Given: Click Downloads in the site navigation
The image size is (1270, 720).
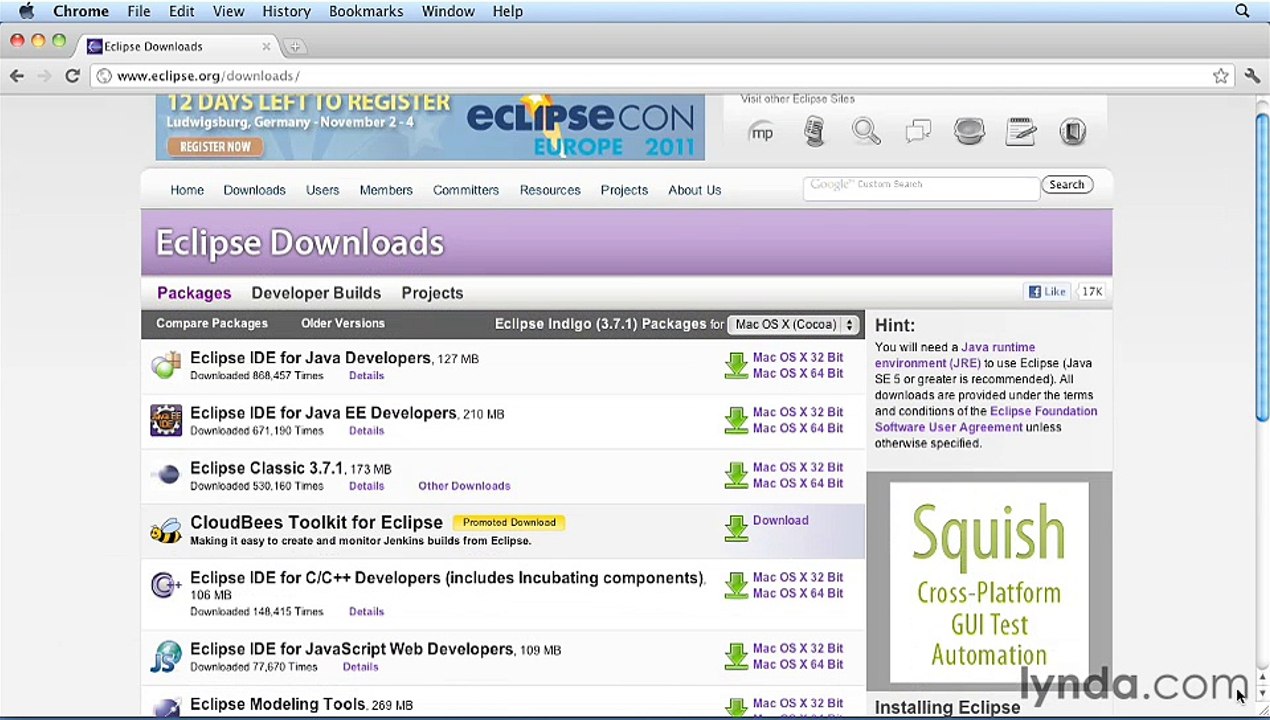Looking at the screenshot, I should coord(254,190).
